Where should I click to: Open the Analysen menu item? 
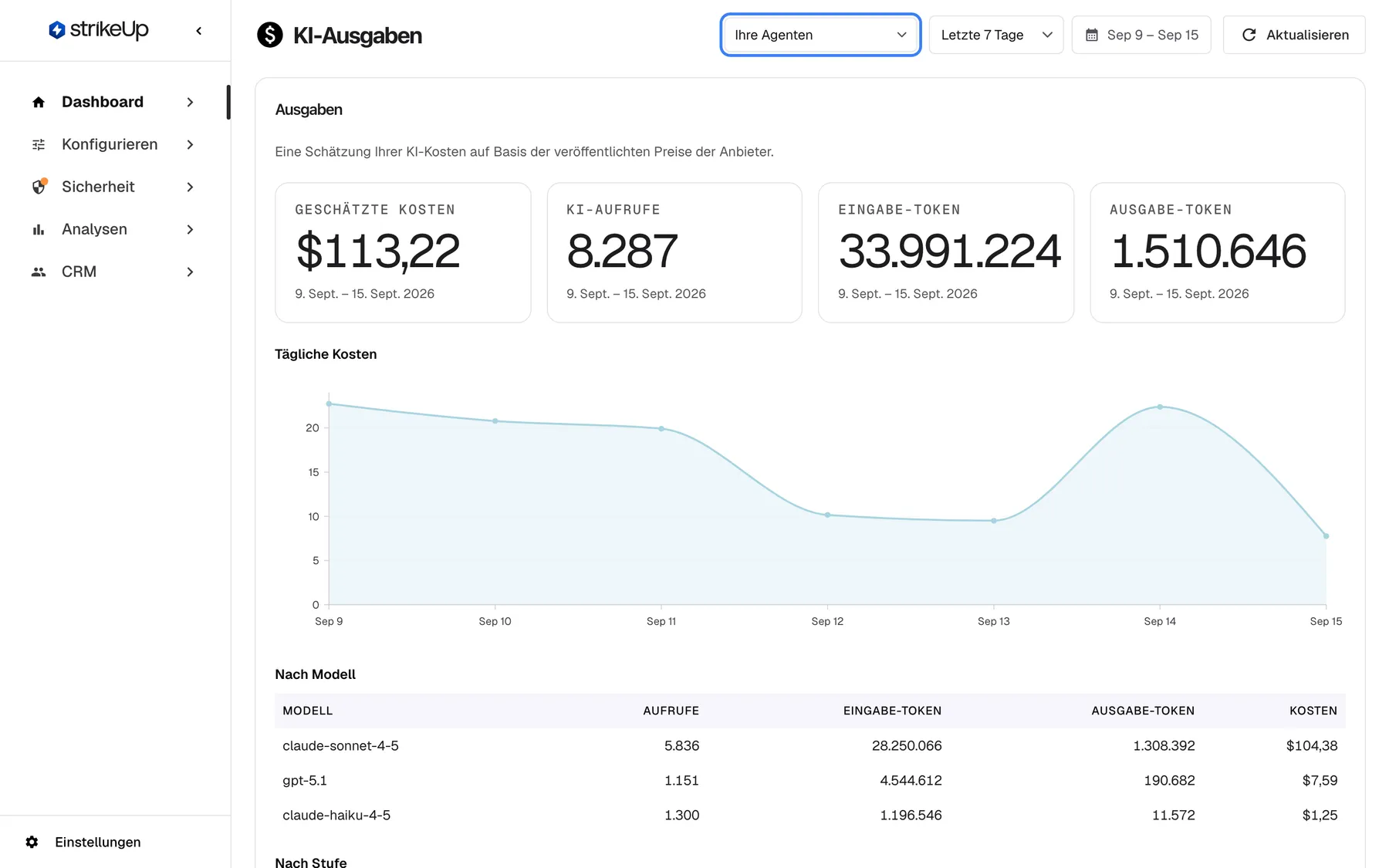[x=114, y=229]
